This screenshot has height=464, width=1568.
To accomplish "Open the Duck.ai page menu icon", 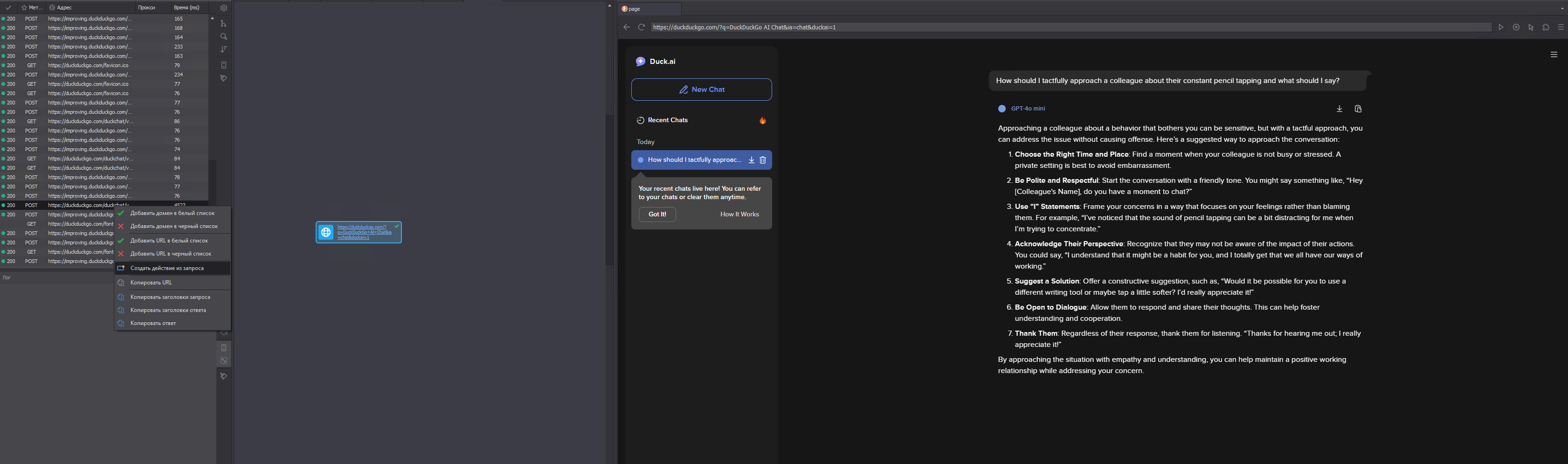I will click(1554, 55).
